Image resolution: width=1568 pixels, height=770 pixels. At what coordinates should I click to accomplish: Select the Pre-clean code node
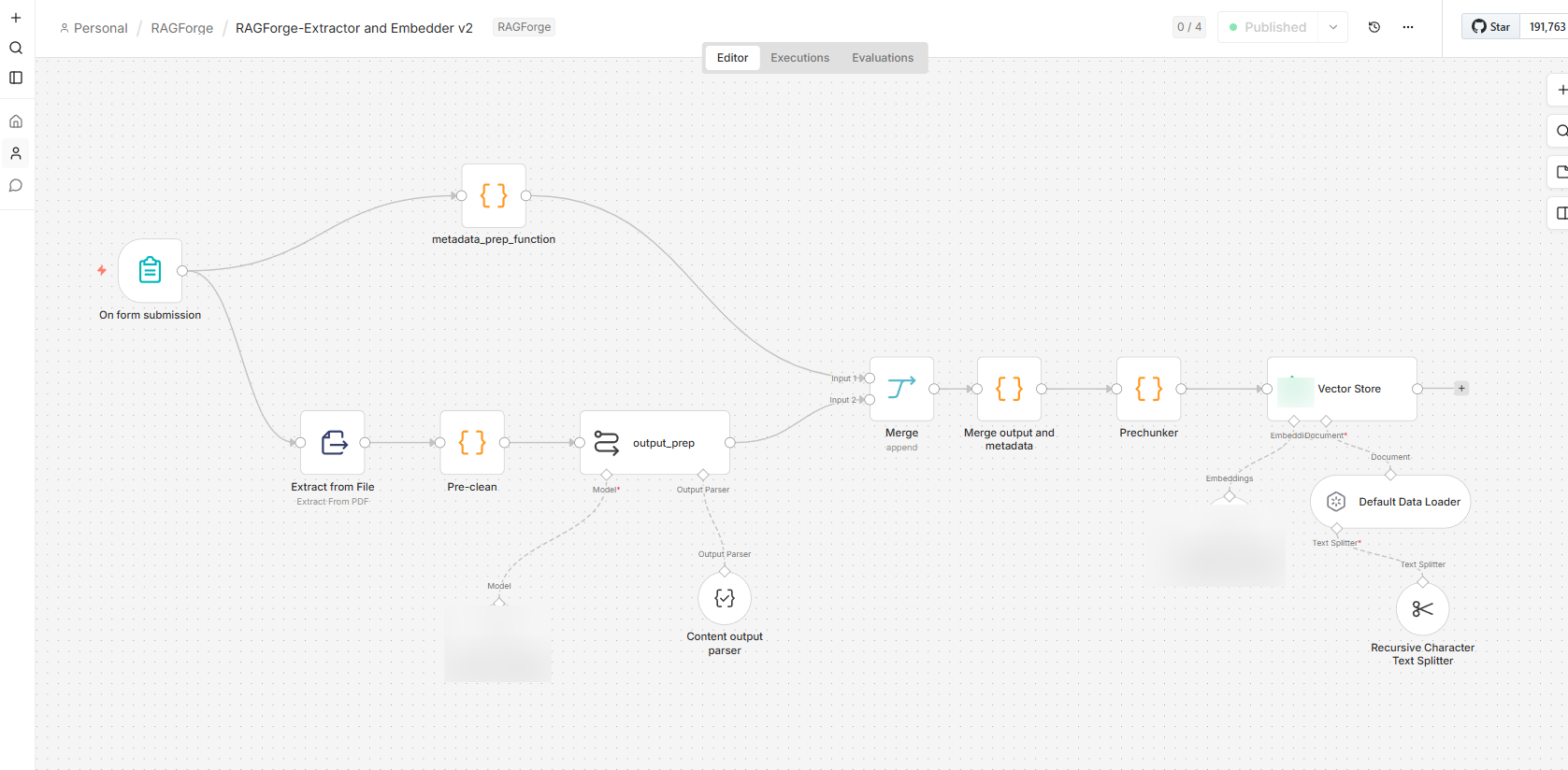pyautogui.click(x=472, y=443)
